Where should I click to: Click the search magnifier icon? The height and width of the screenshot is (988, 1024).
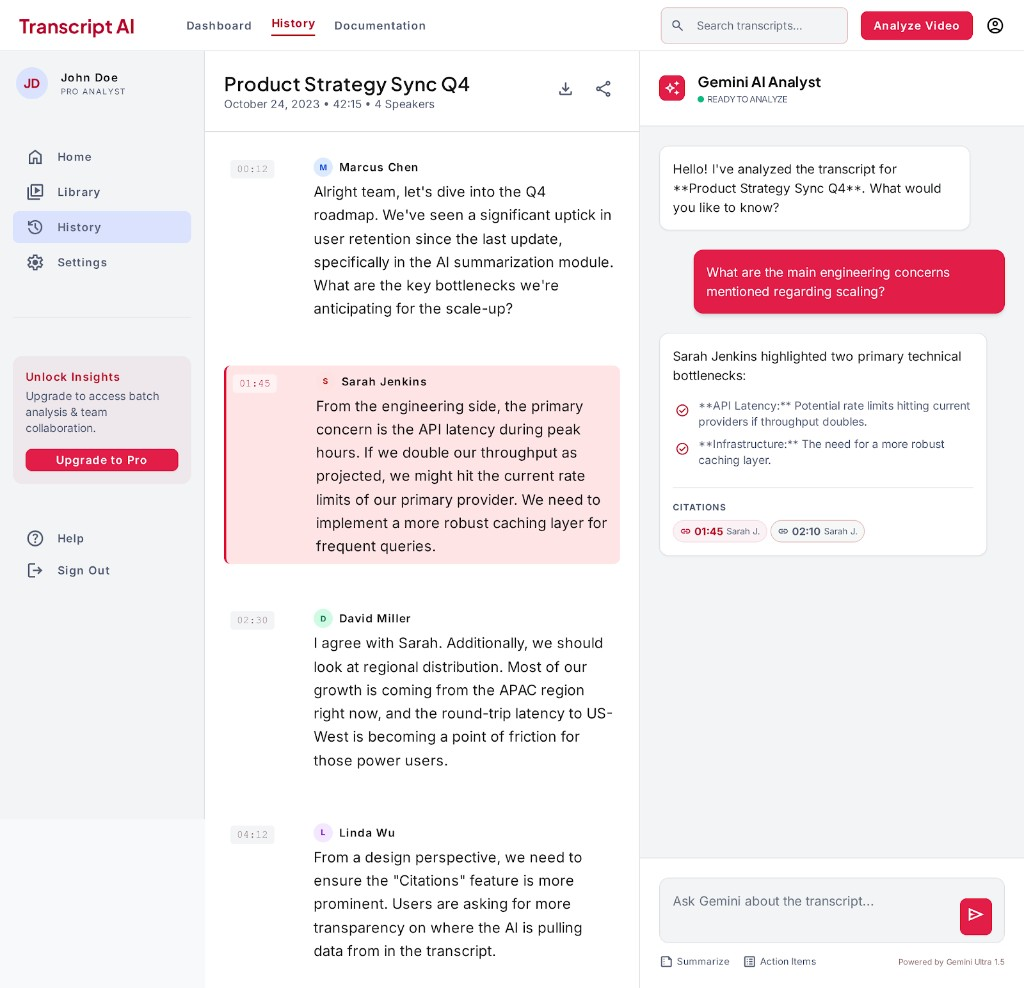pos(677,25)
